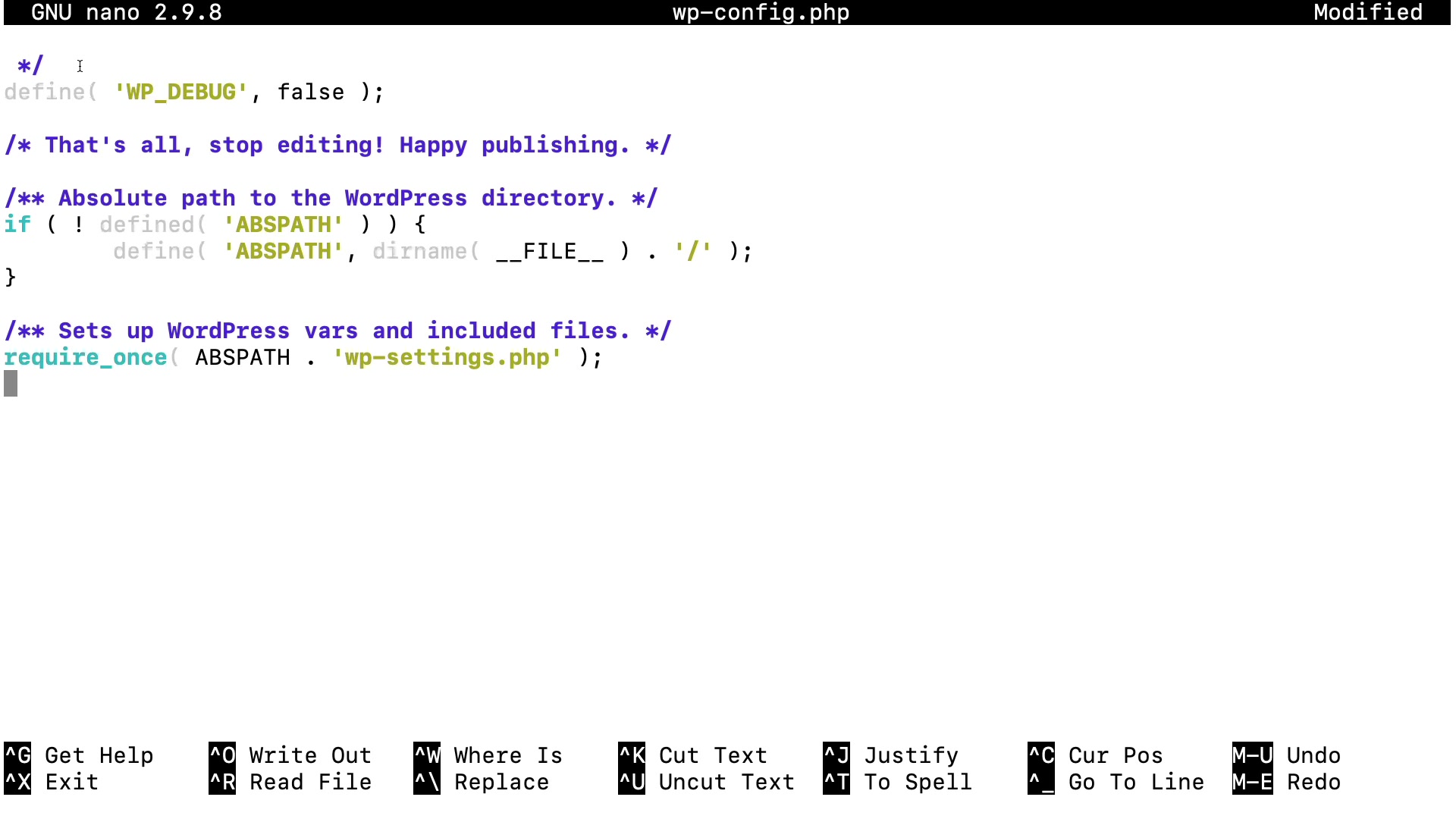
Task: Click the M-E Redo shortcut
Action: 1287,782
